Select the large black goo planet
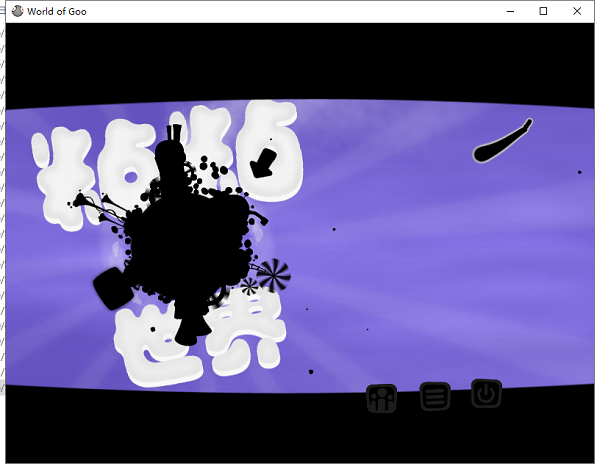The height and width of the screenshot is (469, 600). 188,241
